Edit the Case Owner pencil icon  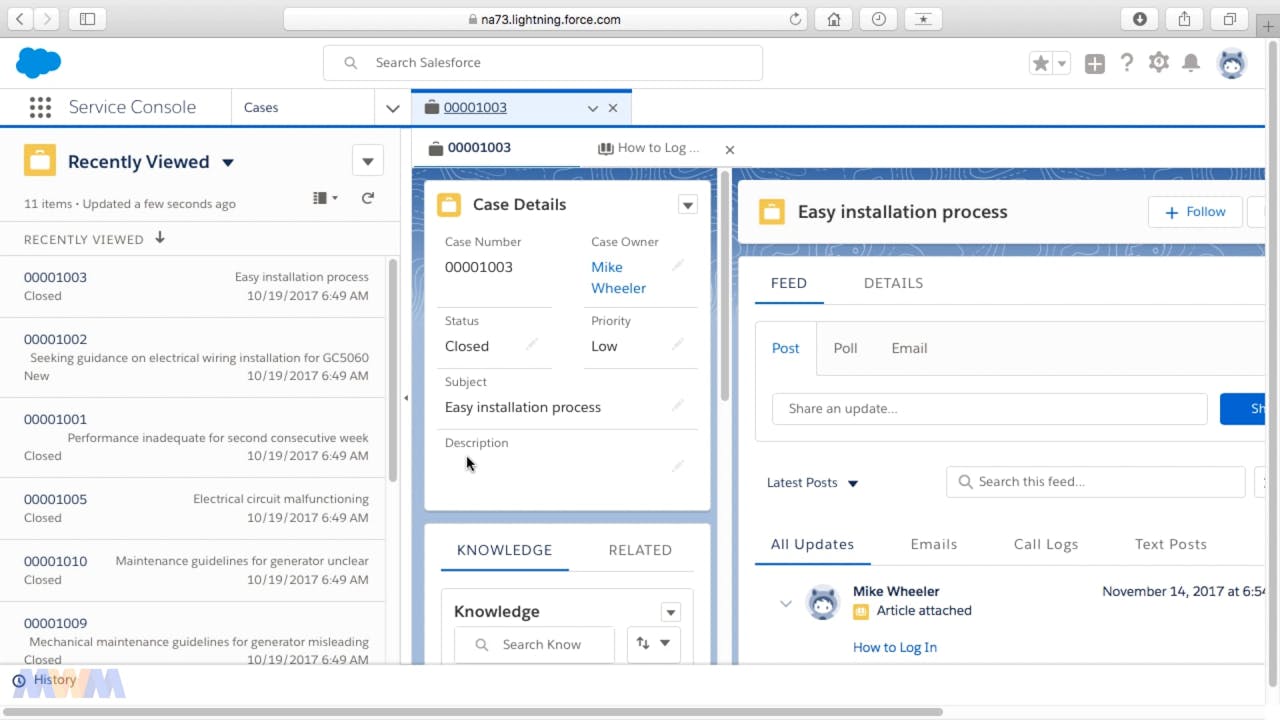678,266
